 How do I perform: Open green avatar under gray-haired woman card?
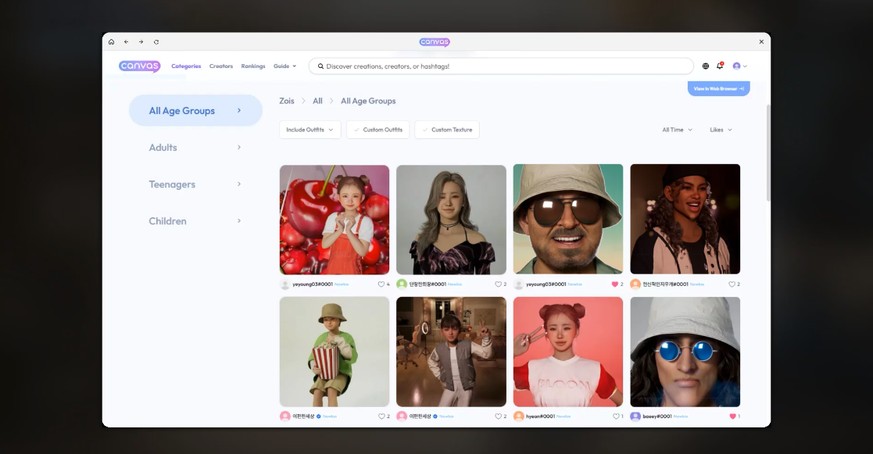tap(401, 284)
